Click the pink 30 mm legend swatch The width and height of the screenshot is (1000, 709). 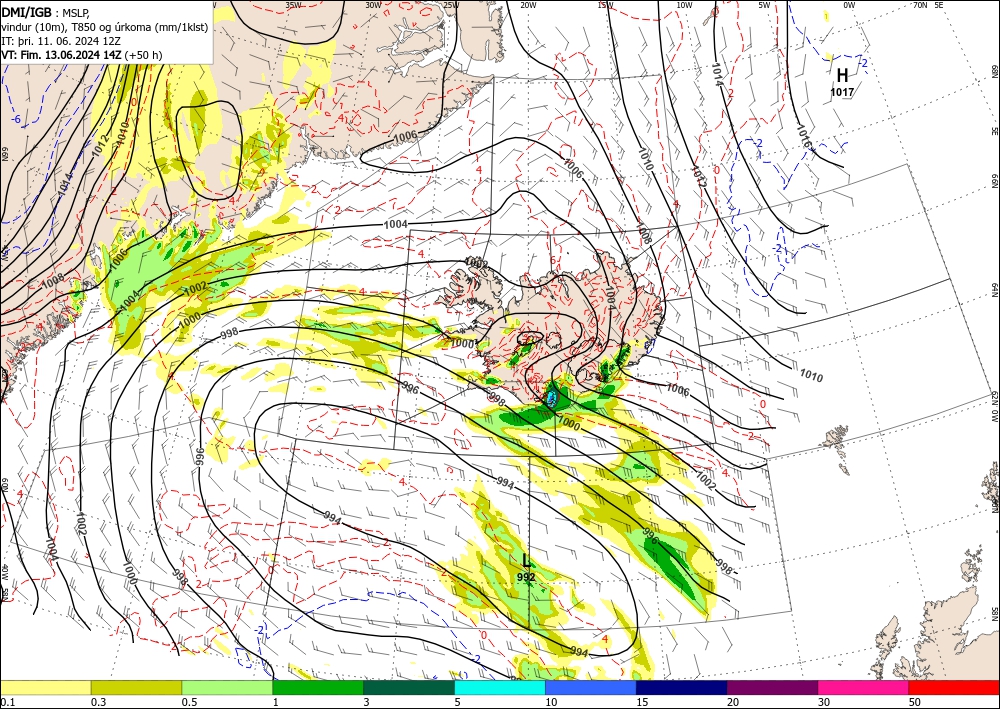pos(864,687)
